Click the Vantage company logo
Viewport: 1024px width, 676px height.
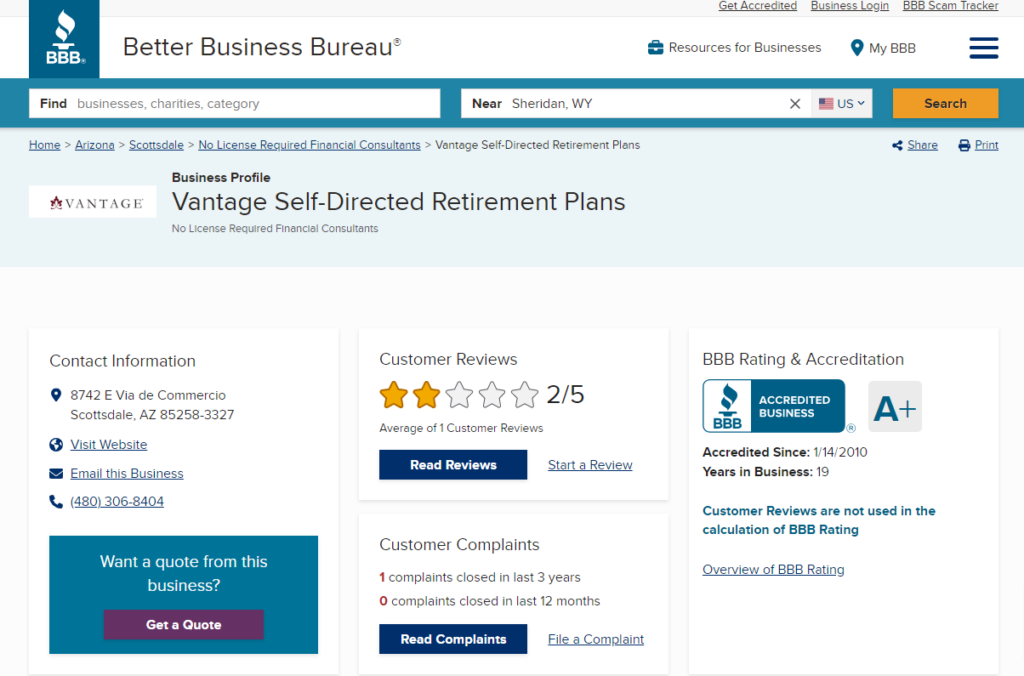93,202
